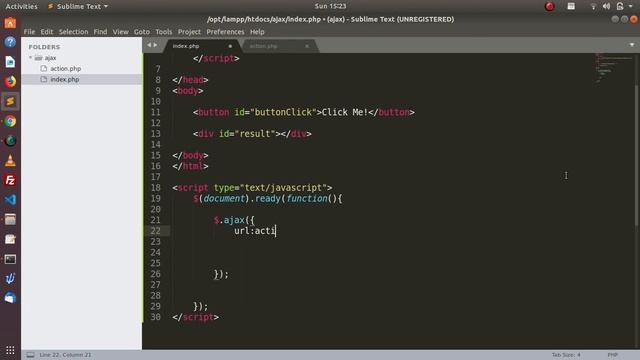Open FileZilla from the dock
Viewport: 640px width, 360px height.
pos(10,180)
